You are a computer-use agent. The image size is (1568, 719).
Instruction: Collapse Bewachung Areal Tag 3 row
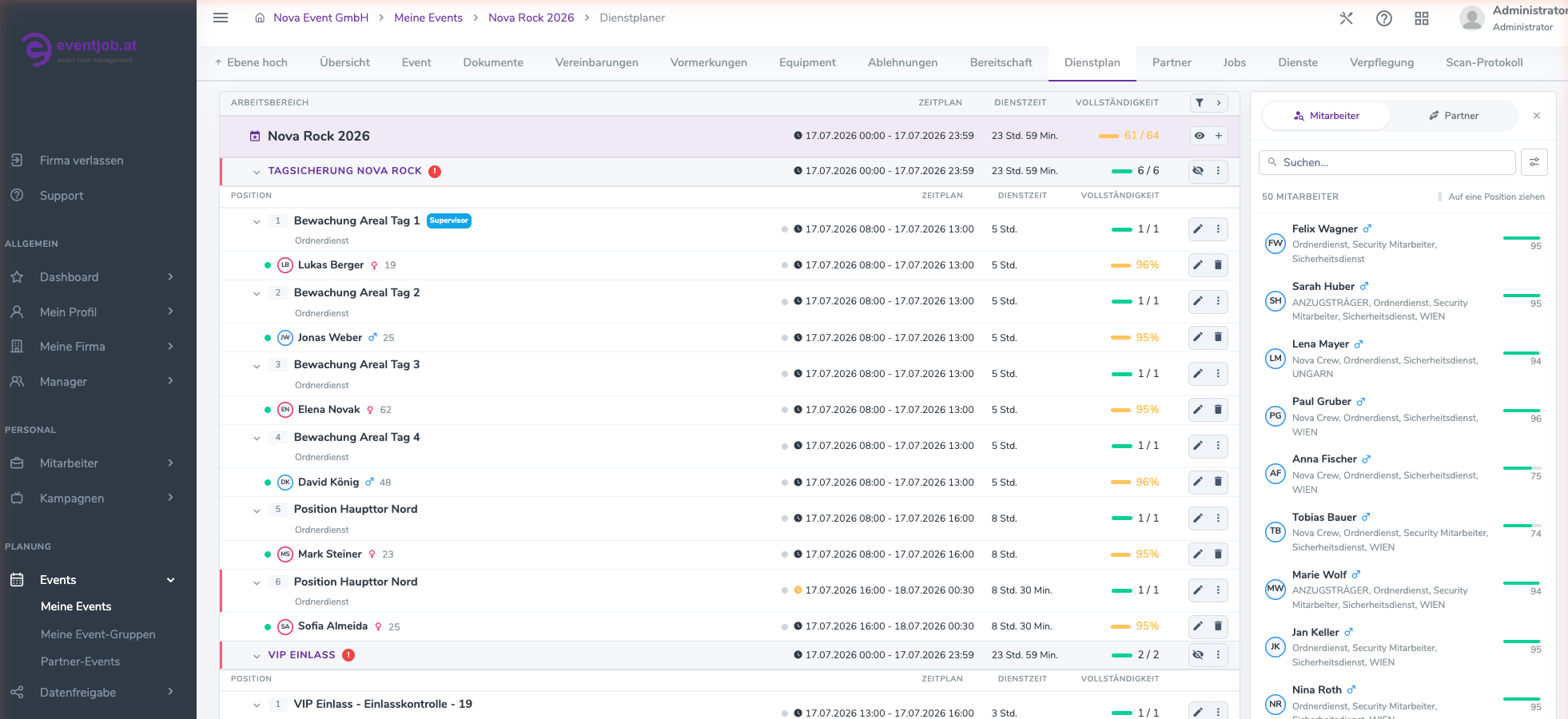(257, 367)
